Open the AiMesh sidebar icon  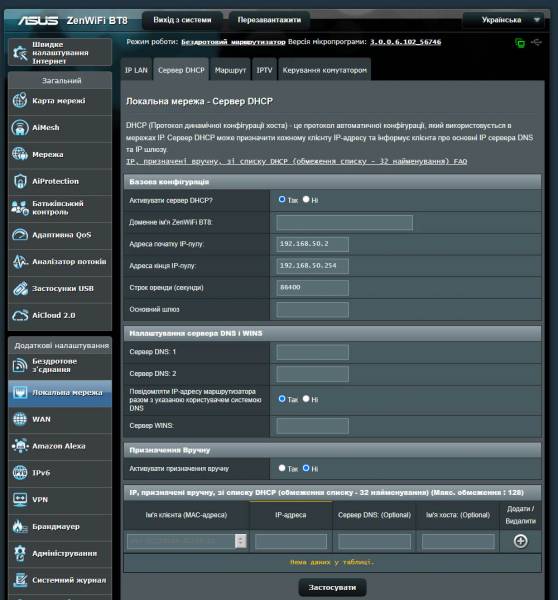20,127
